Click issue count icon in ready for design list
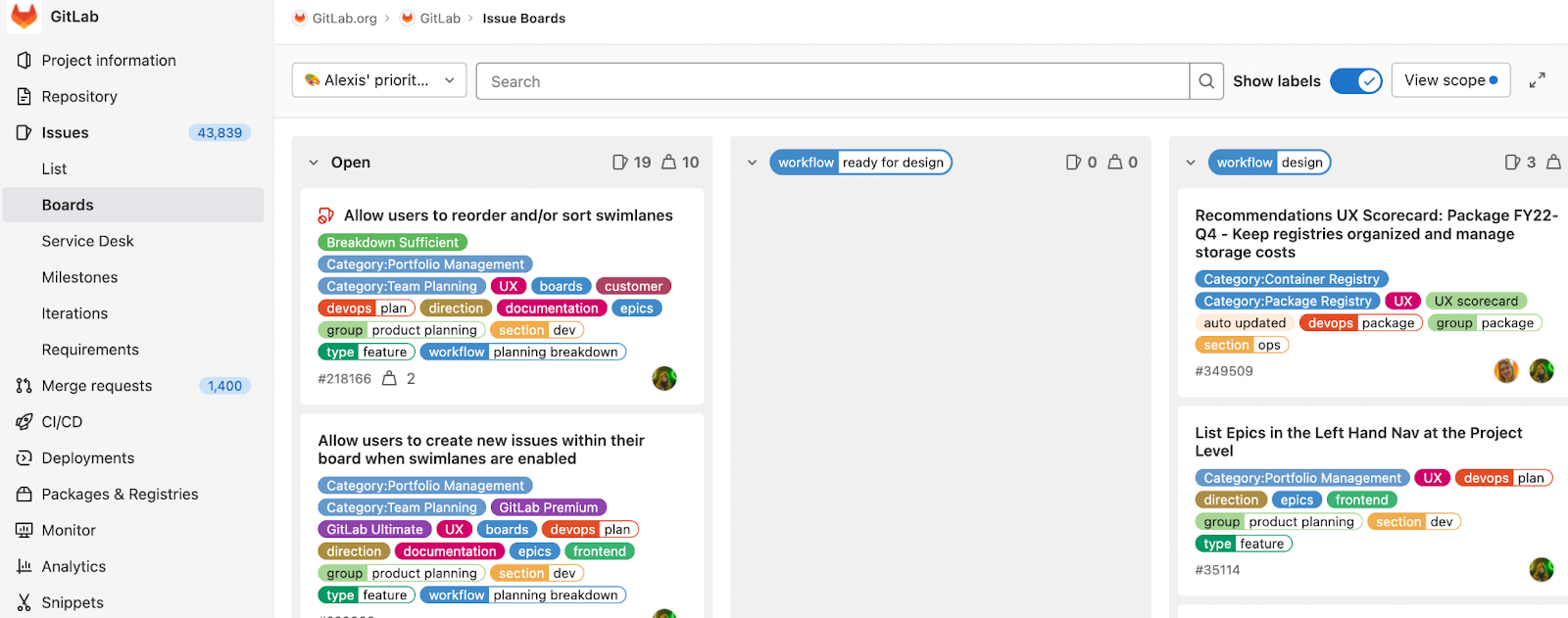 coord(1073,162)
